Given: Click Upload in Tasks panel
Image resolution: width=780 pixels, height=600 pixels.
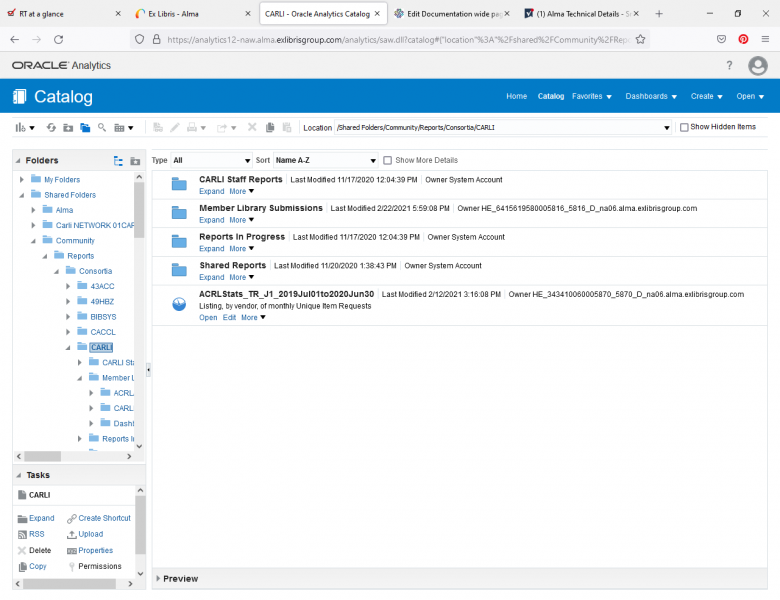Looking at the screenshot, I should click(x=91, y=534).
